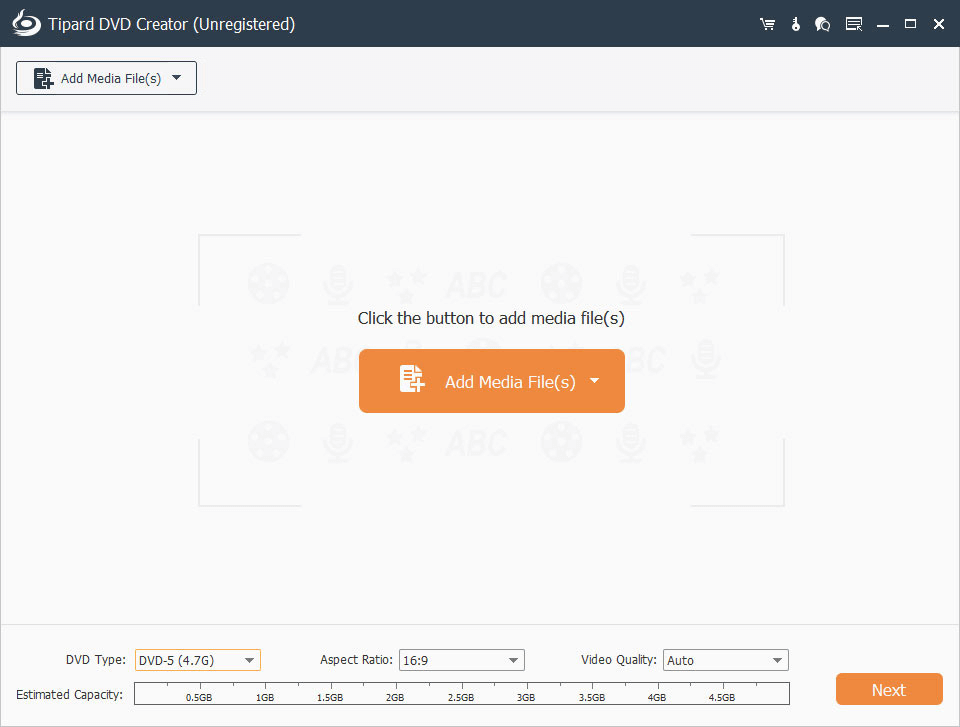Open the support chat bubbles icon
Image resolution: width=960 pixels, height=727 pixels.
(823, 24)
